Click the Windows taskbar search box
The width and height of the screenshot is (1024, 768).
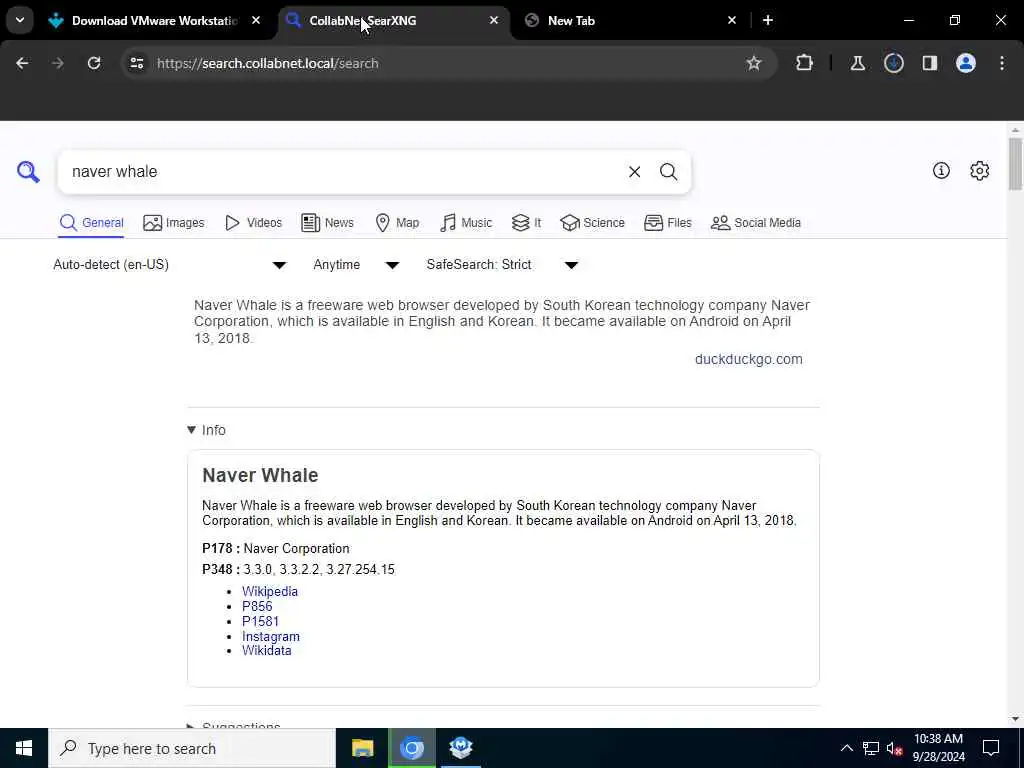coord(192,748)
